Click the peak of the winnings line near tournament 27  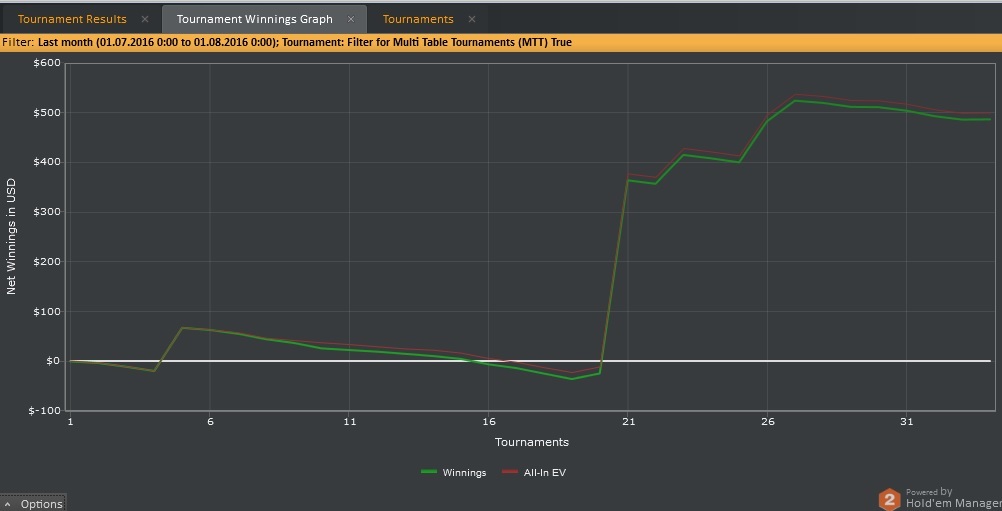pyautogui.click(x=795, y=100)
